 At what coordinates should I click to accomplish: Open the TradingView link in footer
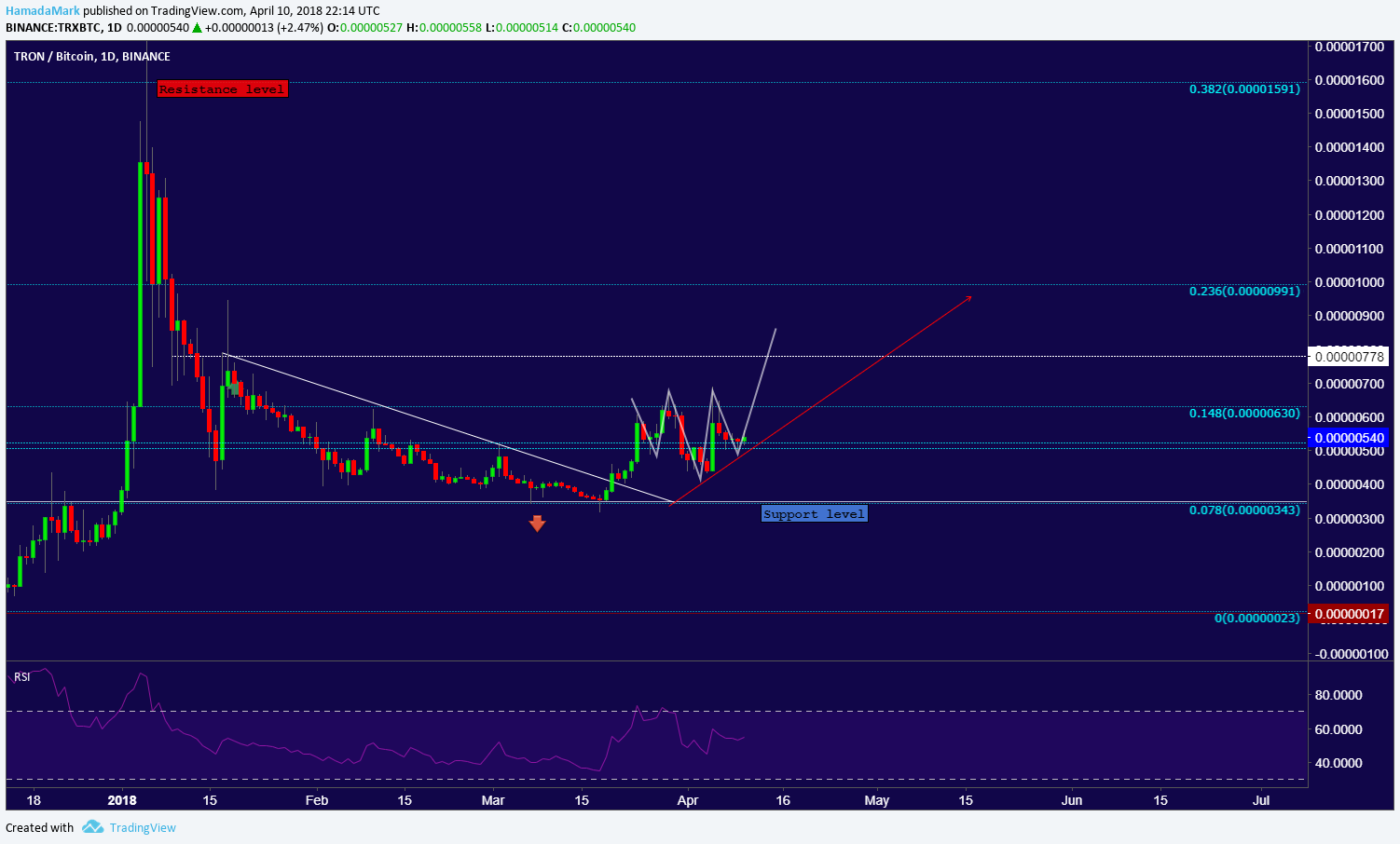[x=143, y=827]
